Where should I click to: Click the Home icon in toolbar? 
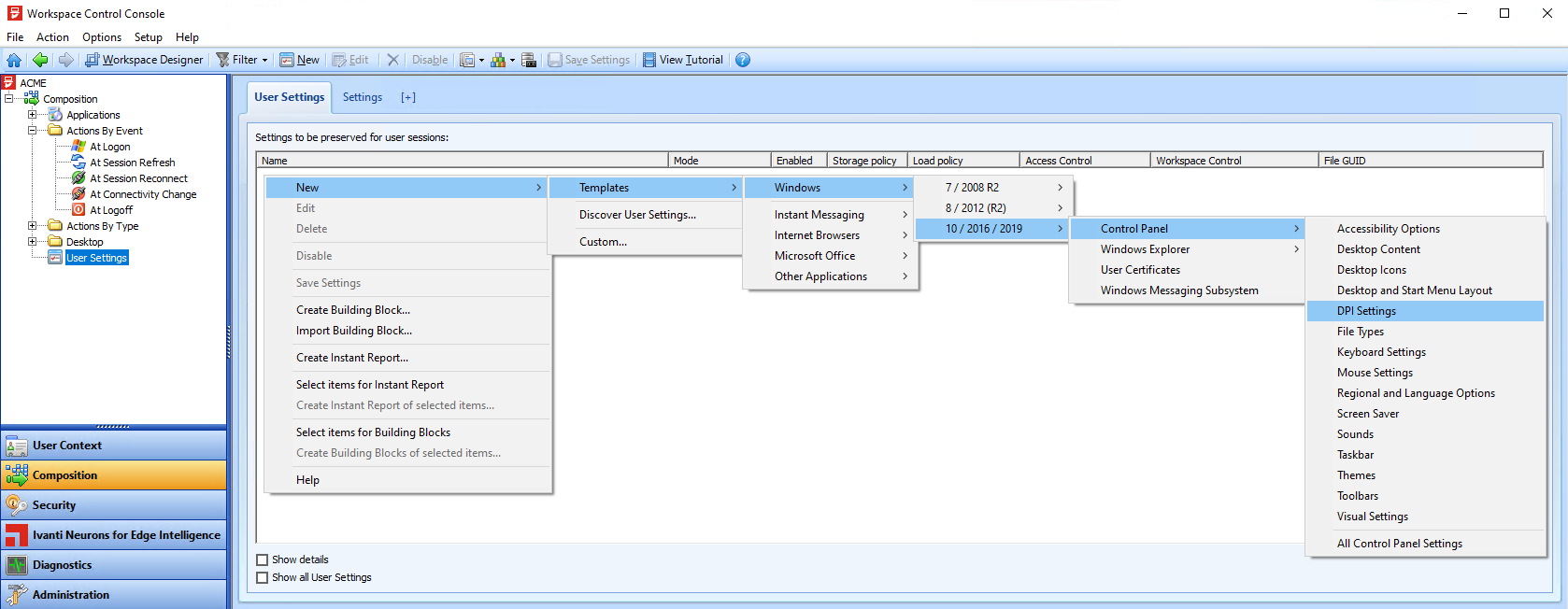[14, 60]
